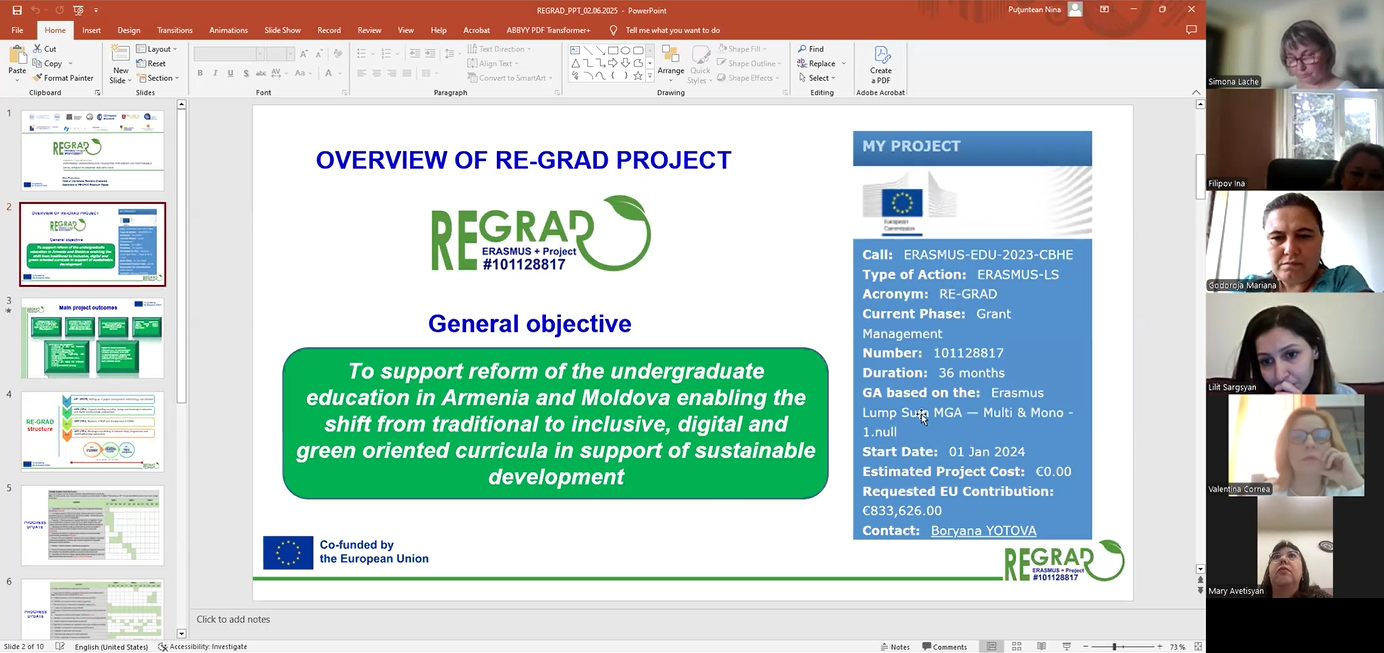Screen dimensions: 1384x653
Task: Click the zoom slider handle
Action: 1114,647
